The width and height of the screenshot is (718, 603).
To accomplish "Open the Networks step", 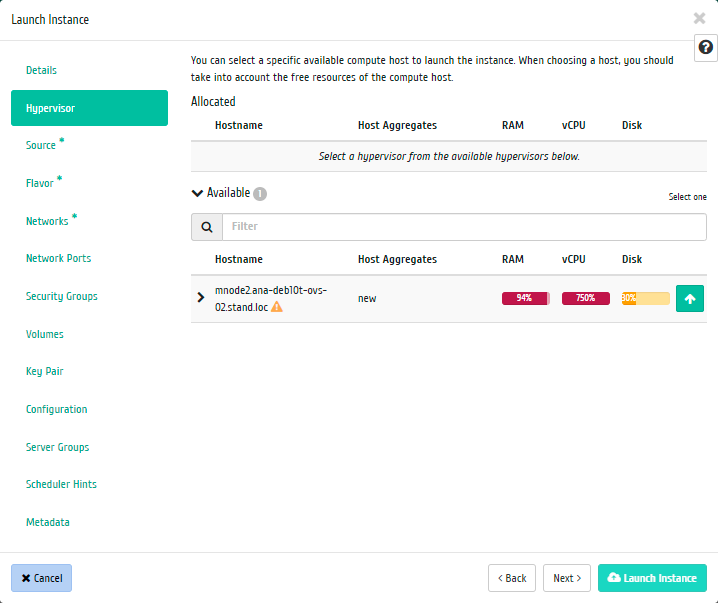I will 47,221.
